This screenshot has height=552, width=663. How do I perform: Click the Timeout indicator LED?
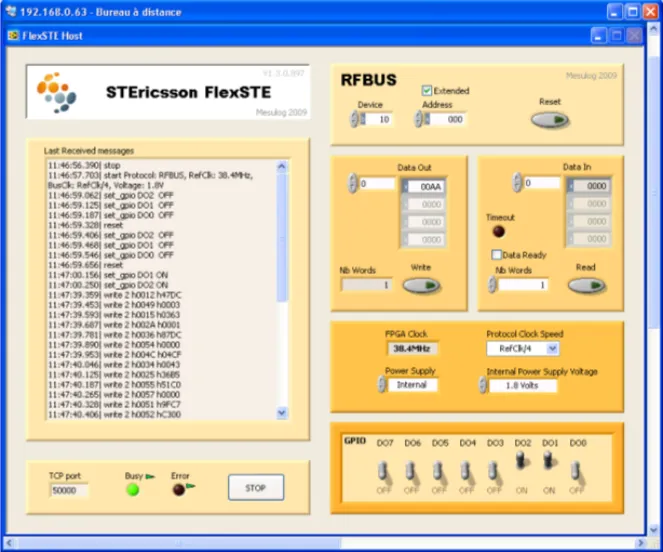[x=499, y=231]
